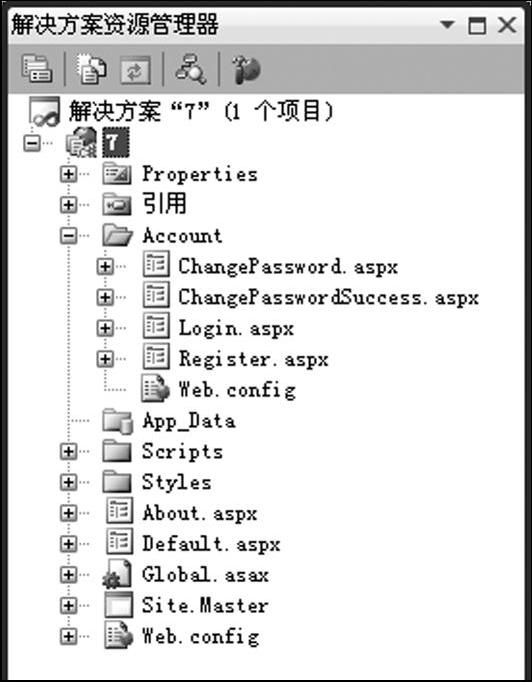Viewport: 532px width, 682px height.
Task: Click Show All Files toolbar icon
Action: 91,69
